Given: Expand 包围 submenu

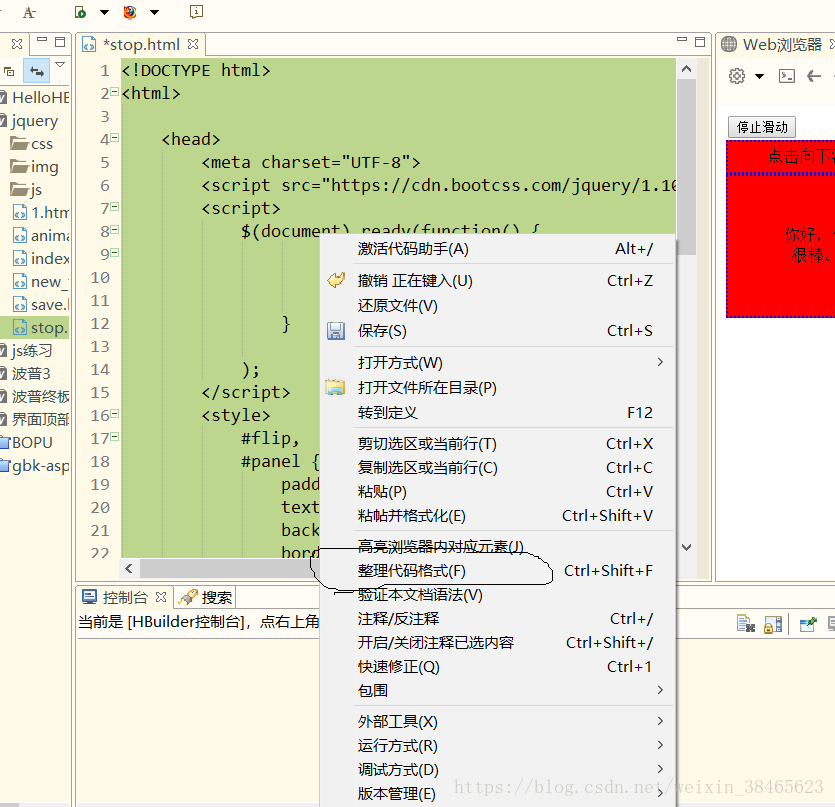Looking at the screenshot, I should pyautogui.click(x=498, y=691).
